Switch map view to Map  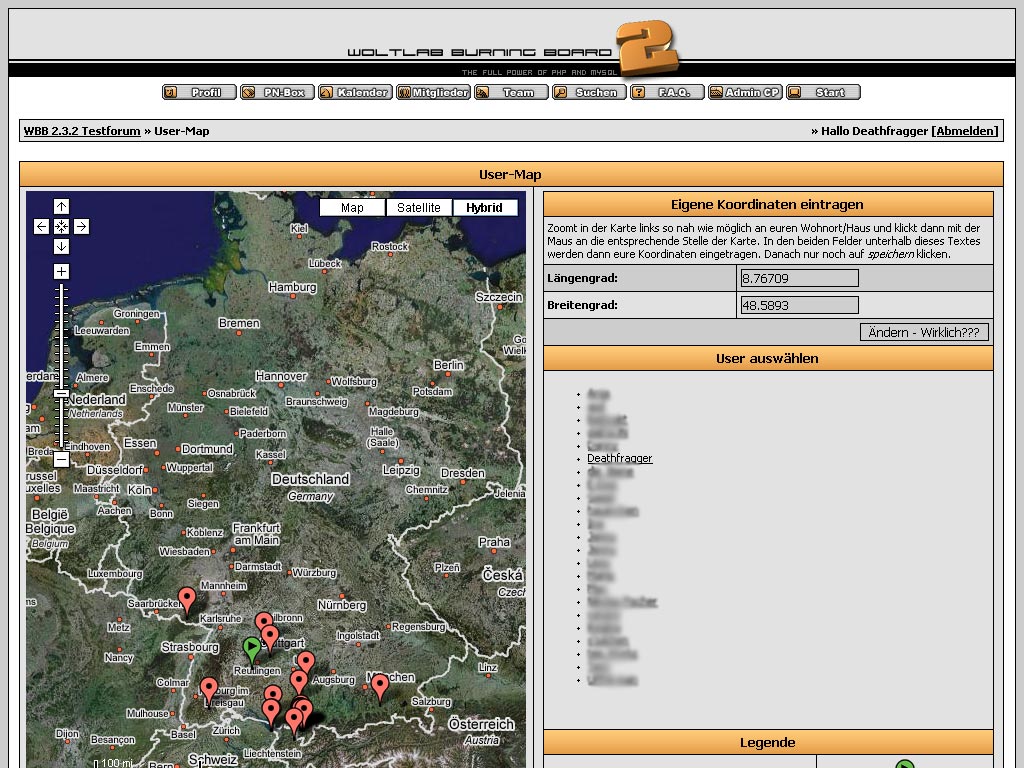pos(352,208)
